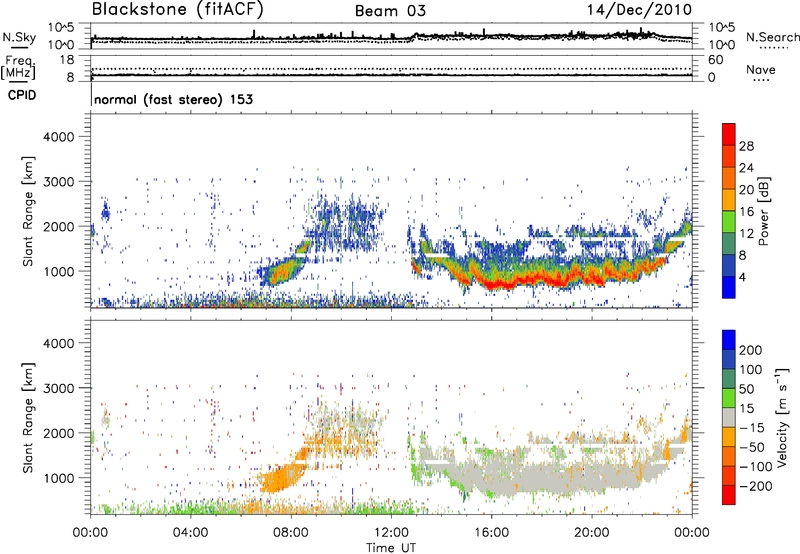Screen dimensions: 800x554
Task: Click the 04:00 time axis tick label
Action: pyautogui.click(x=191, y=533)
